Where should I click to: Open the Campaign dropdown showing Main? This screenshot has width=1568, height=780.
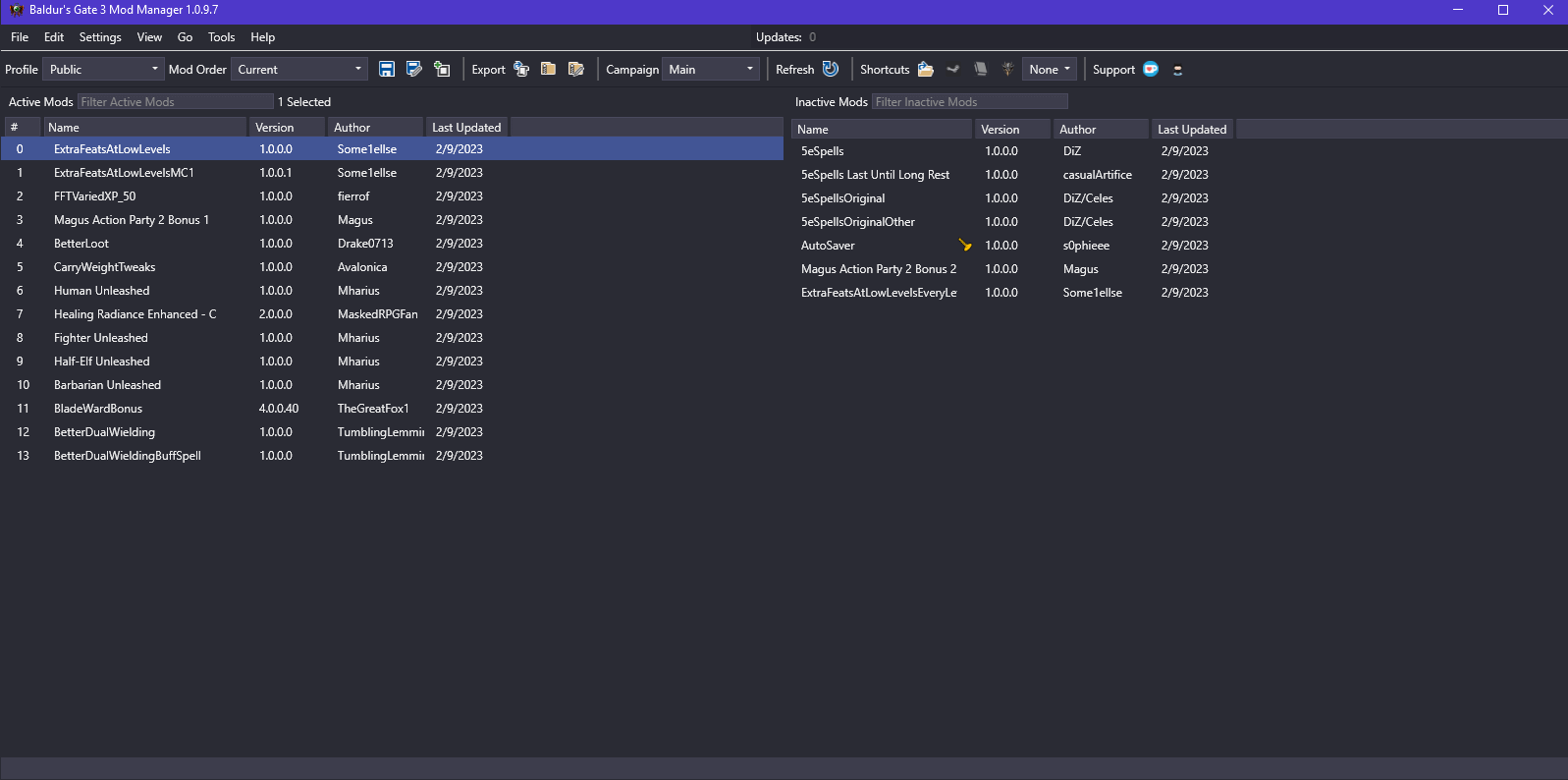click(711, 70)
